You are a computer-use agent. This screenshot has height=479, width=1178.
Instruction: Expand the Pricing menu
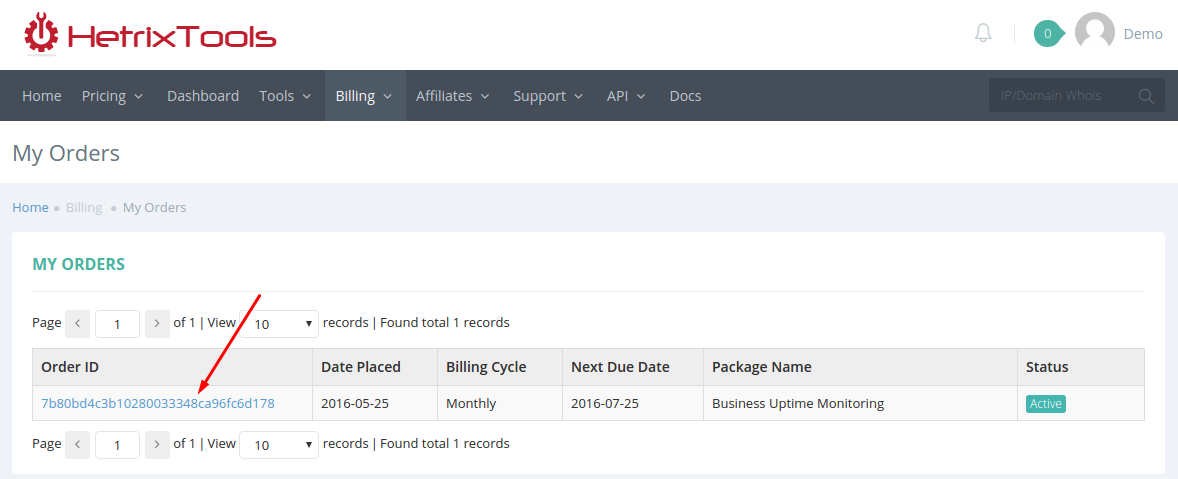click(x=112, y=96)
